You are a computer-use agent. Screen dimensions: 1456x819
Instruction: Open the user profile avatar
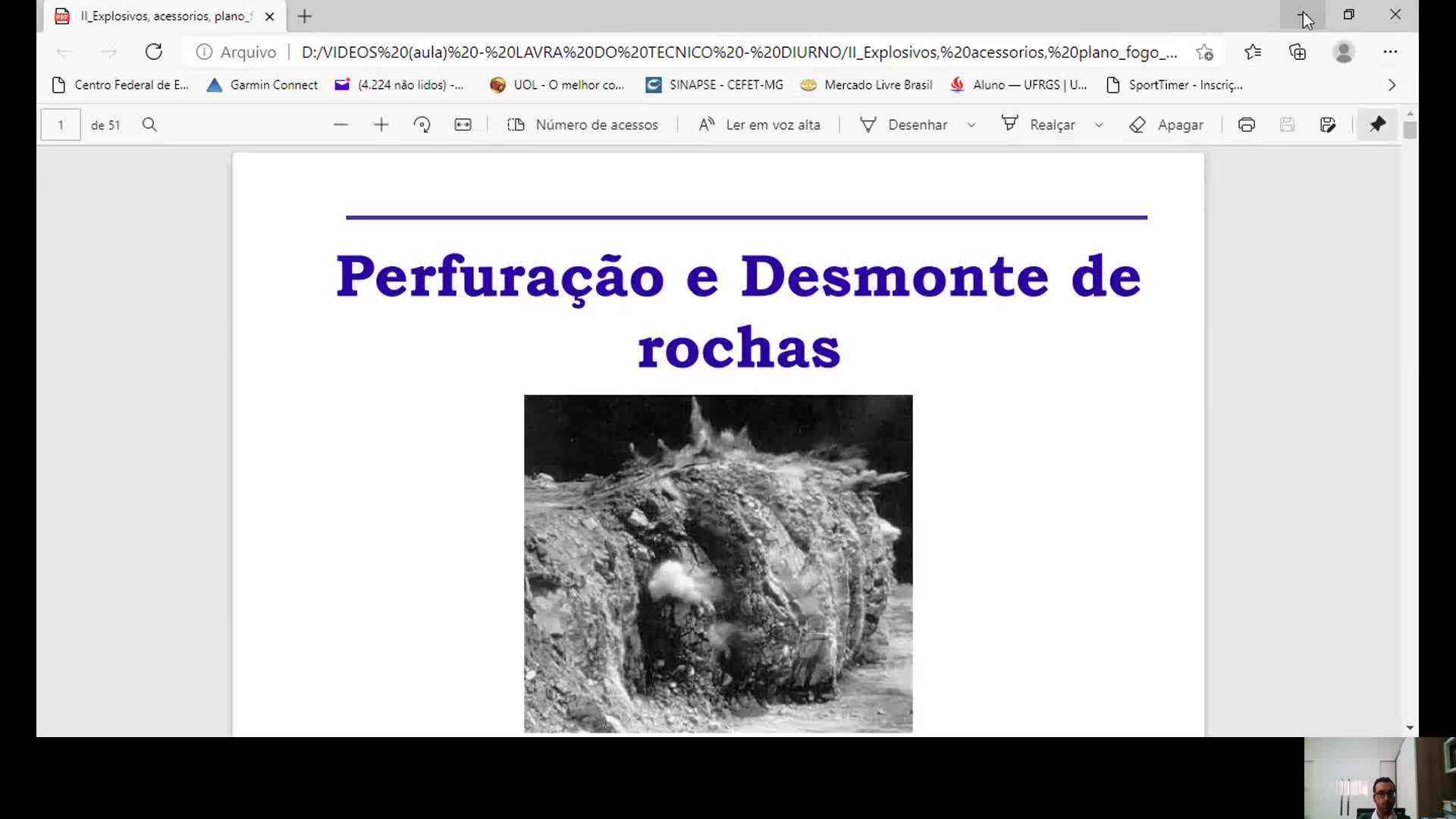click(x=1344, y=52)
